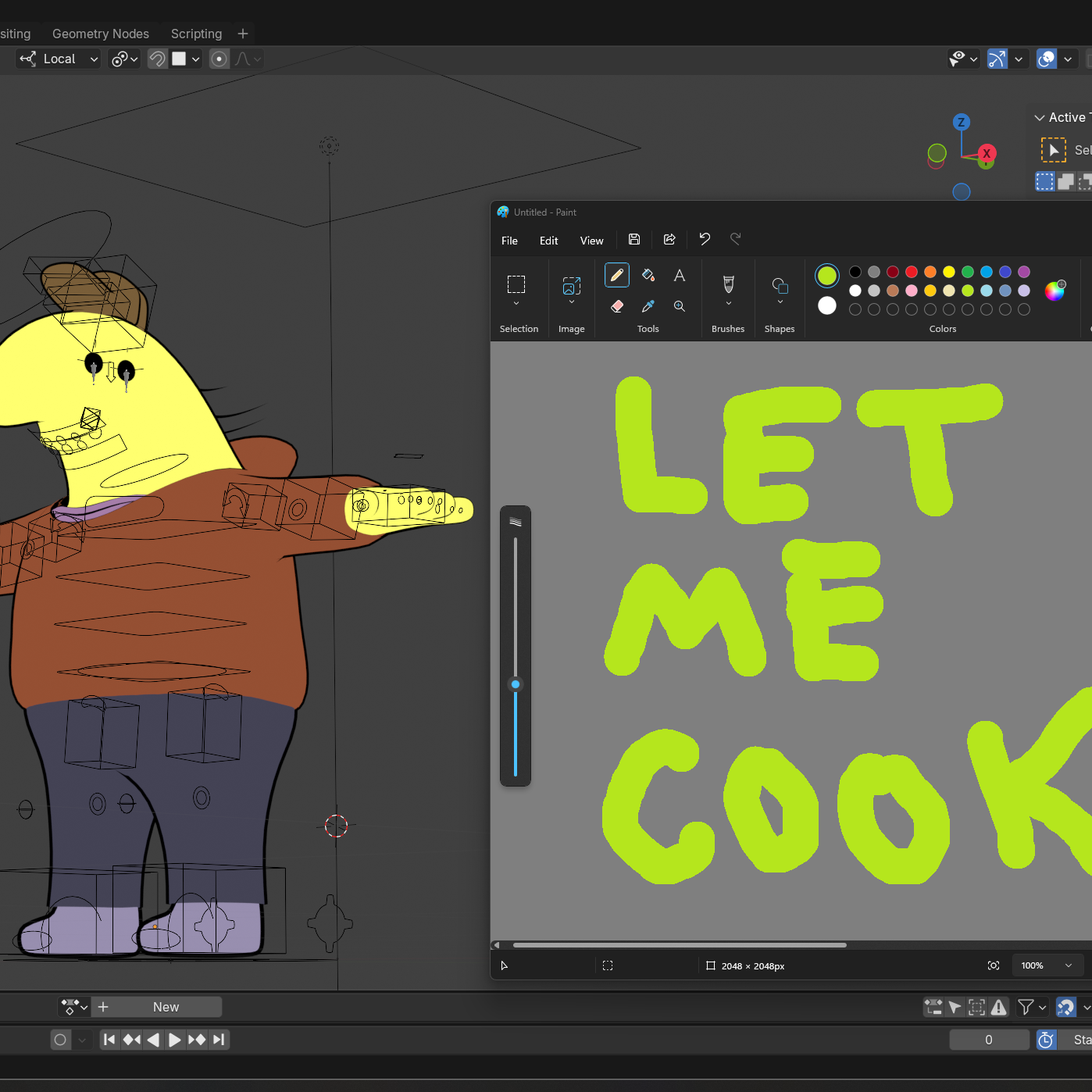Play the animation forward
This screenshot has height=1092, width=1092.
coord(175,1040)
